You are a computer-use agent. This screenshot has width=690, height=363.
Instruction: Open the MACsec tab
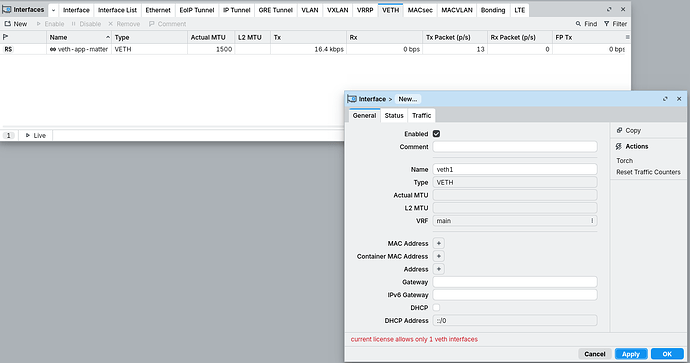point(420,10)
